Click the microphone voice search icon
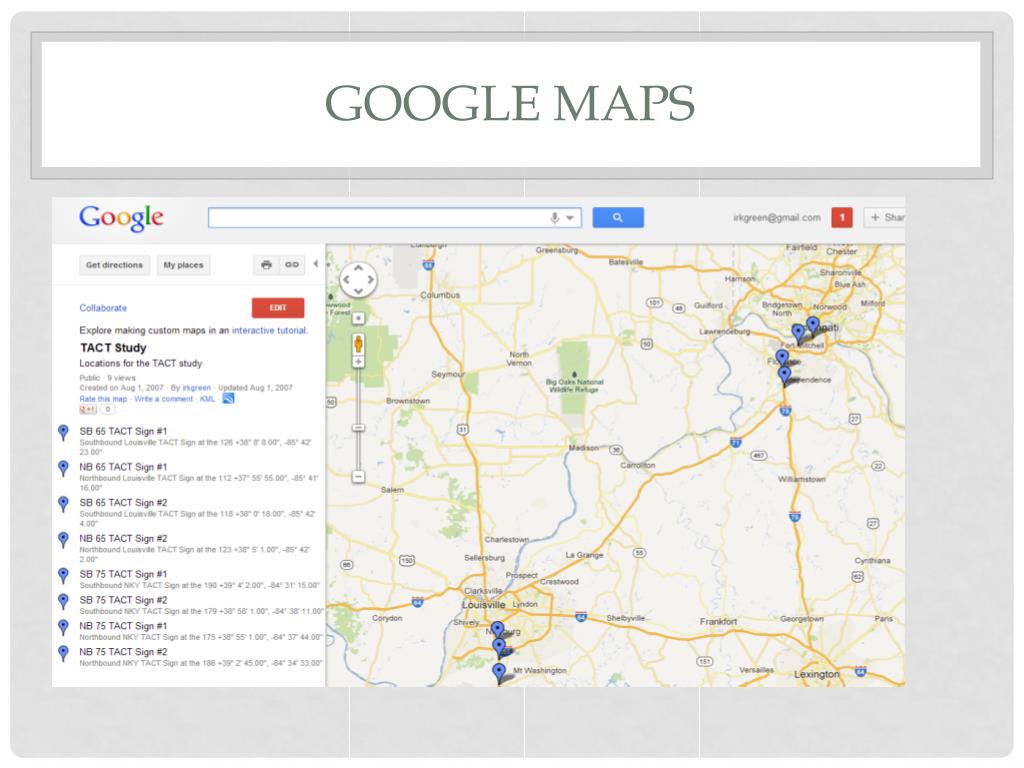This screenshot has height=768, width=1024. 554,218
